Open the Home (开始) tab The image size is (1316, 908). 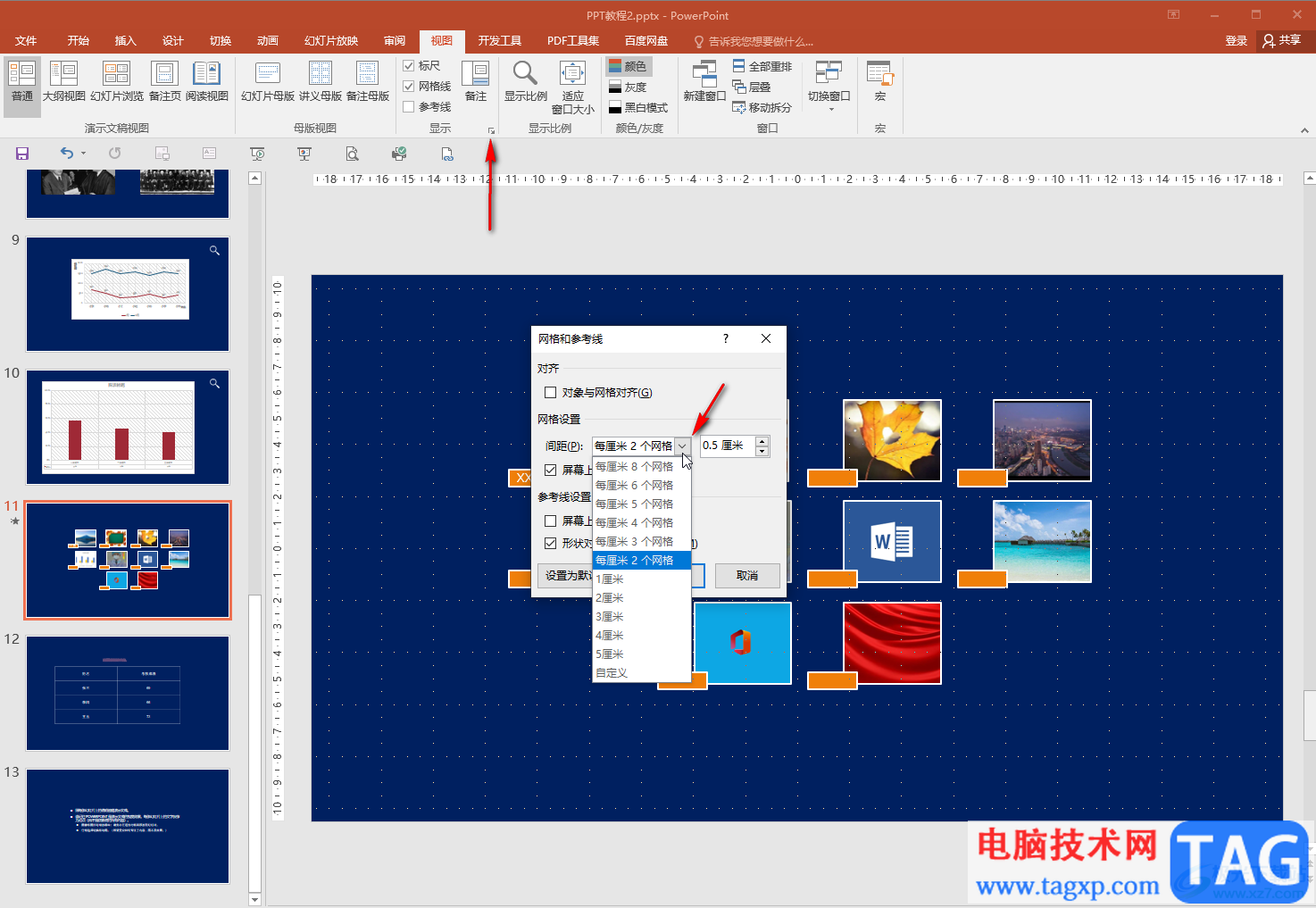(x=79, y=41)
